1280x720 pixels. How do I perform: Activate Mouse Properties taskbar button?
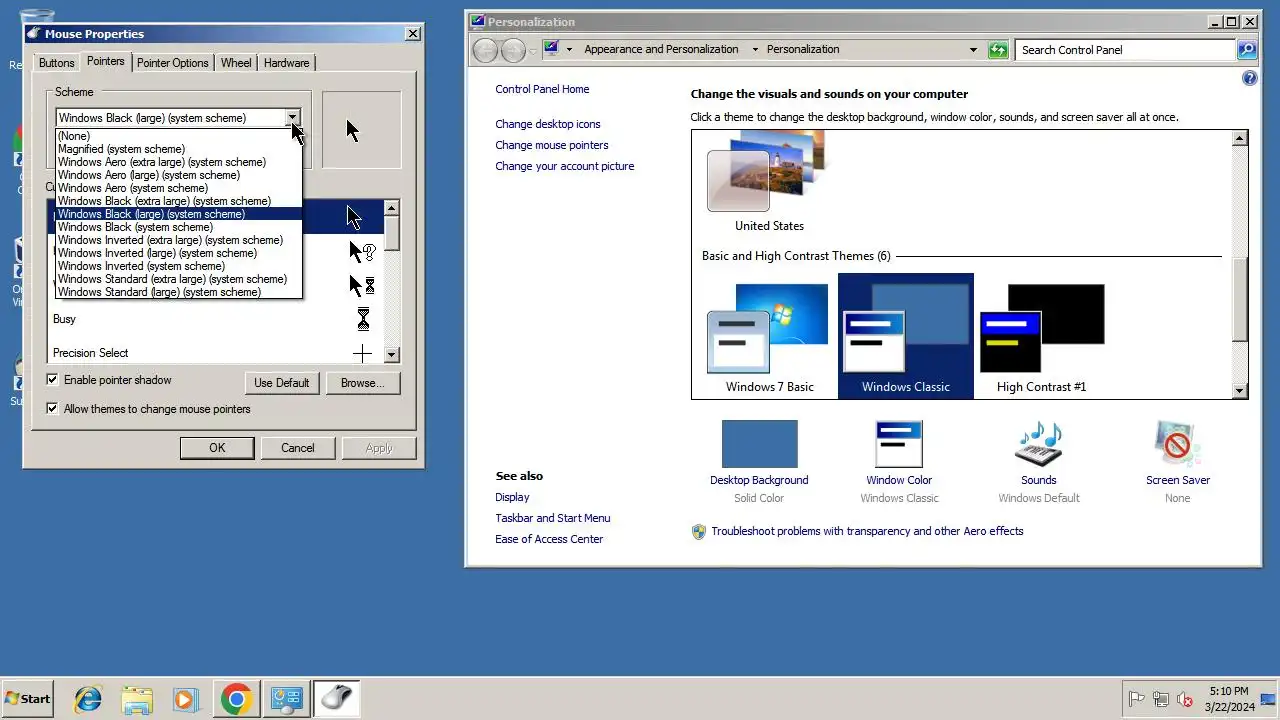[x=336, y=699]
